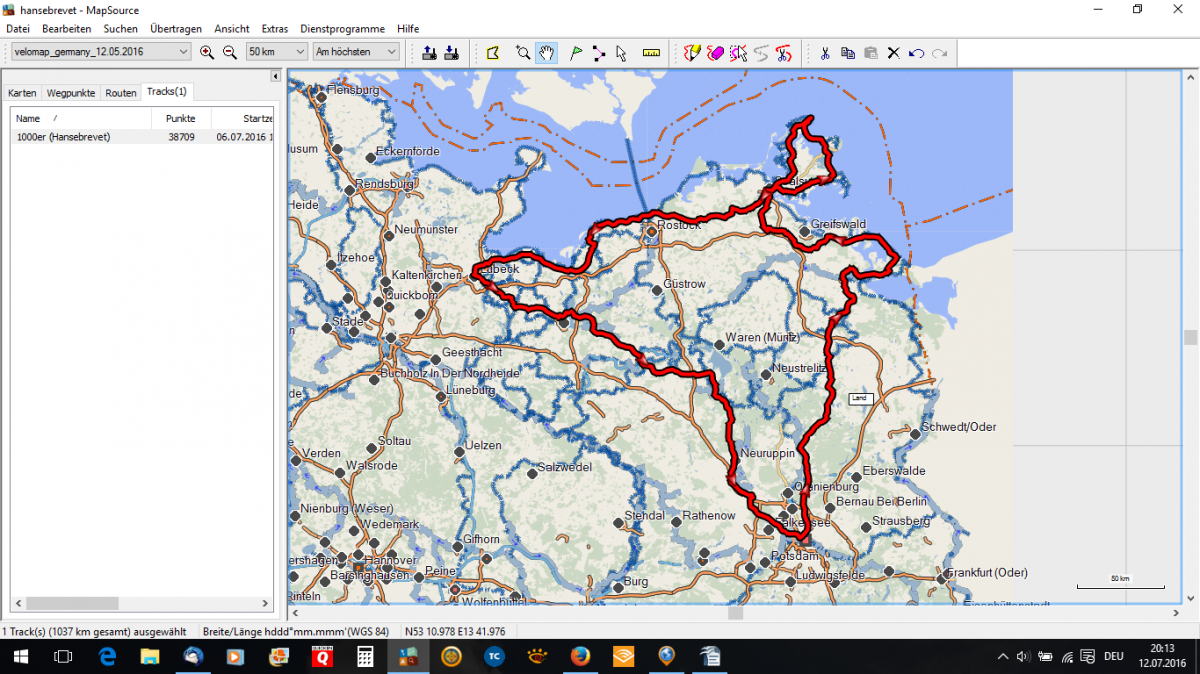Select the waypoint flag tool
Screen dimensions: 1200x674
(x=576, y=53)
